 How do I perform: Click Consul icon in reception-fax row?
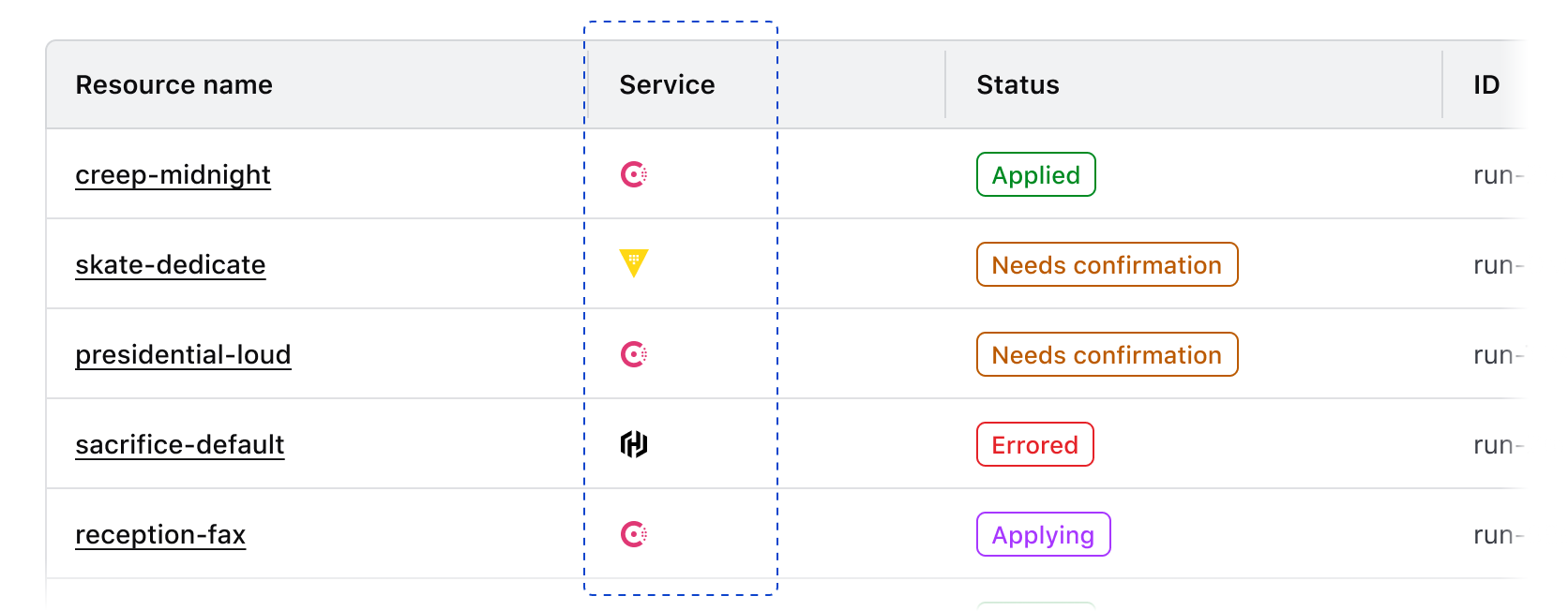634,534
